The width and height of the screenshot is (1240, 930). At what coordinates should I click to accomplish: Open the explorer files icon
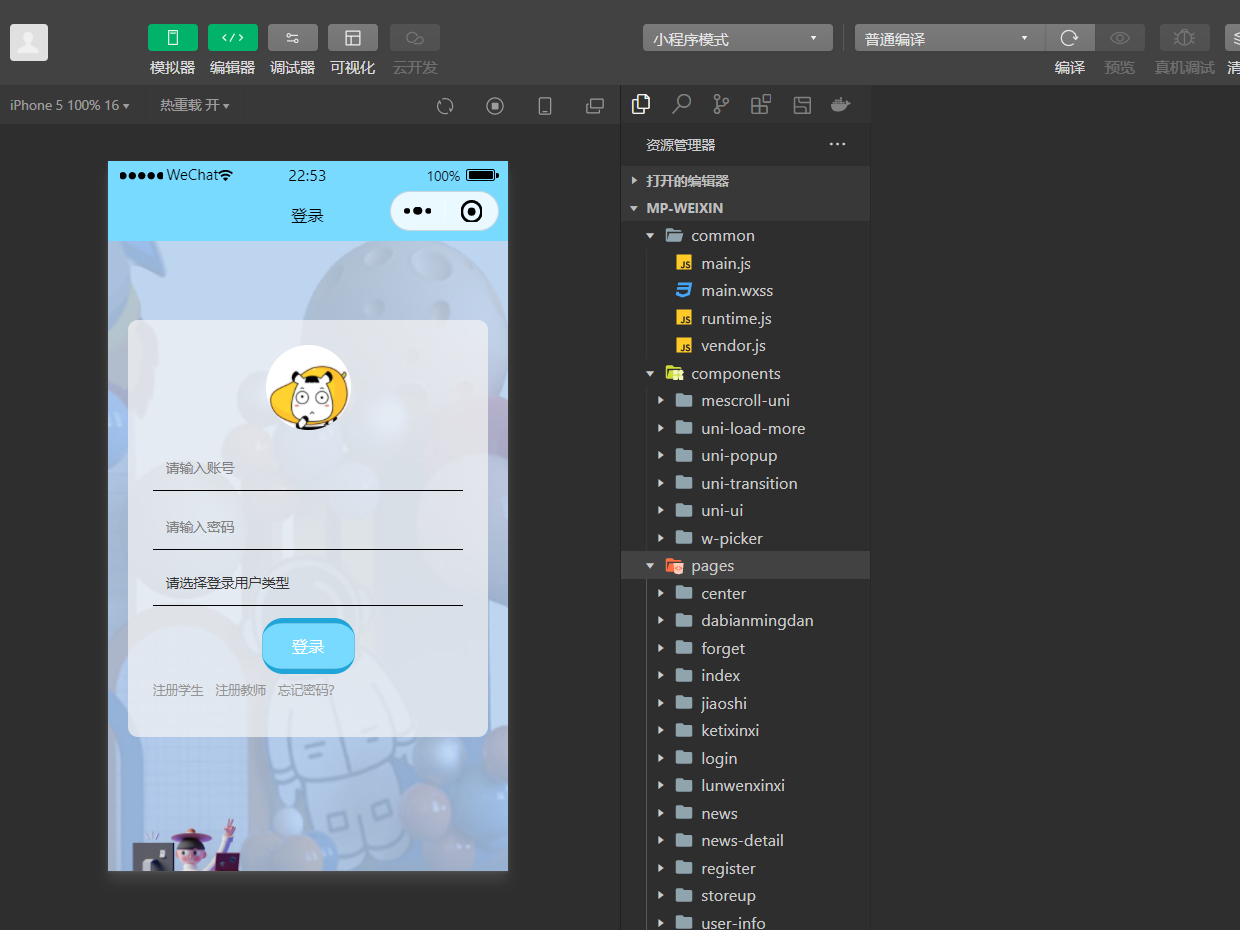click(641, 104)
